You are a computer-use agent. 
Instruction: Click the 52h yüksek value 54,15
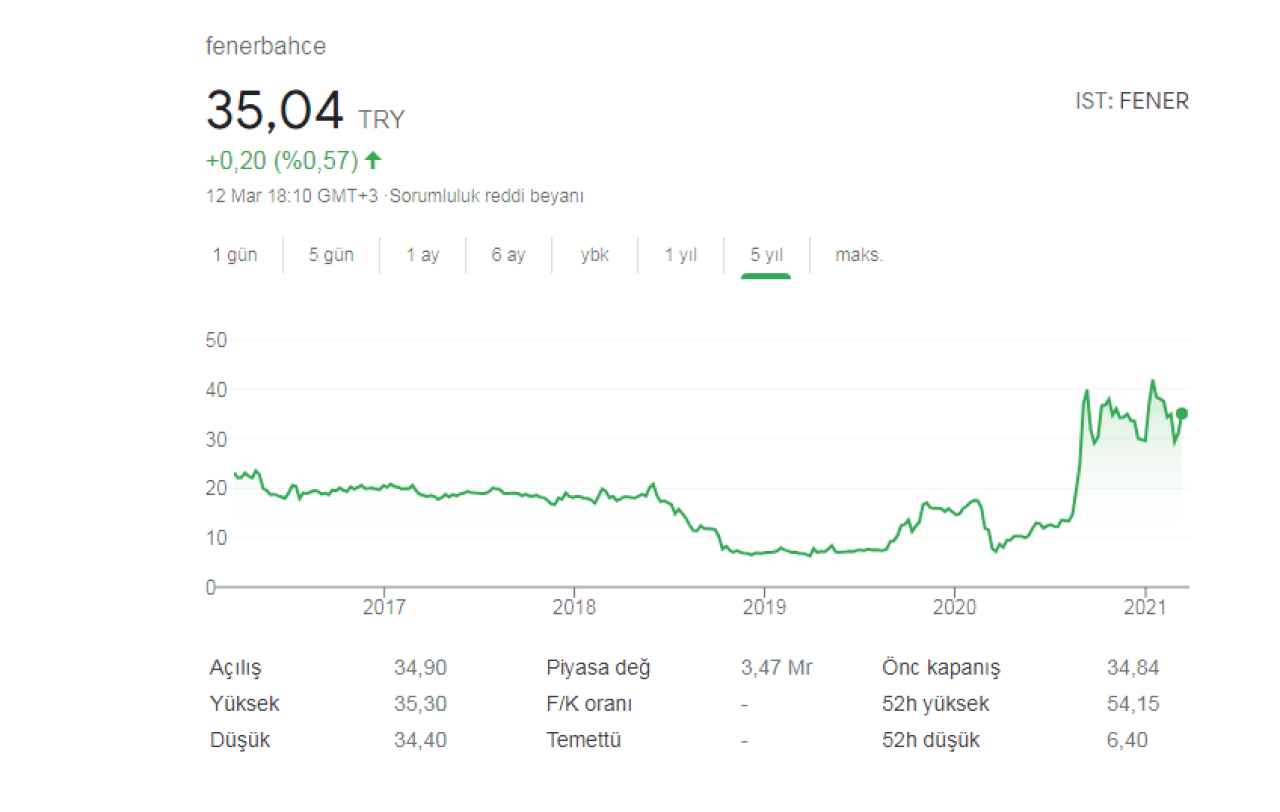pos(1133,704)
